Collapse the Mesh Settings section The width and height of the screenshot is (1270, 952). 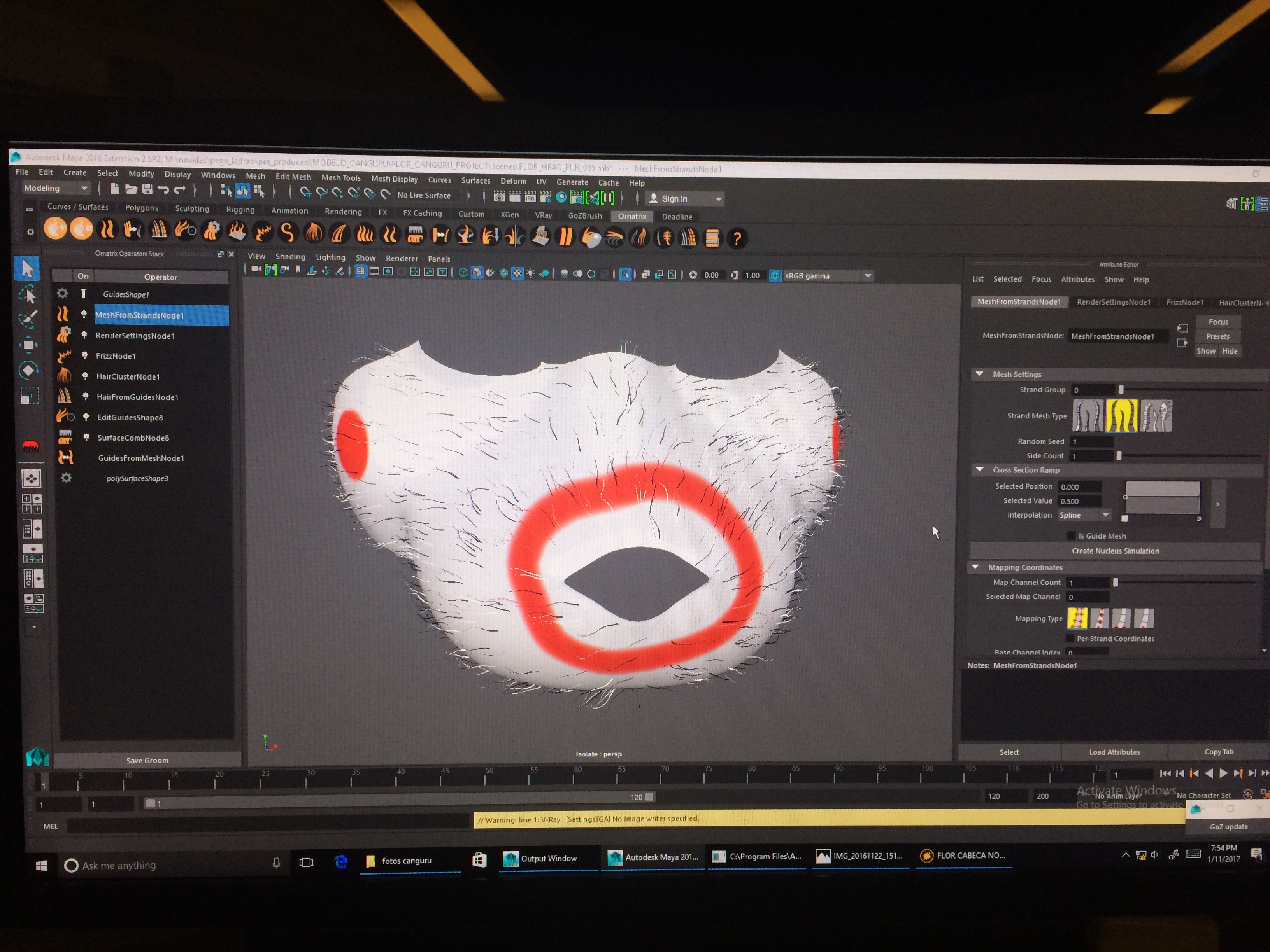point(979,374)
